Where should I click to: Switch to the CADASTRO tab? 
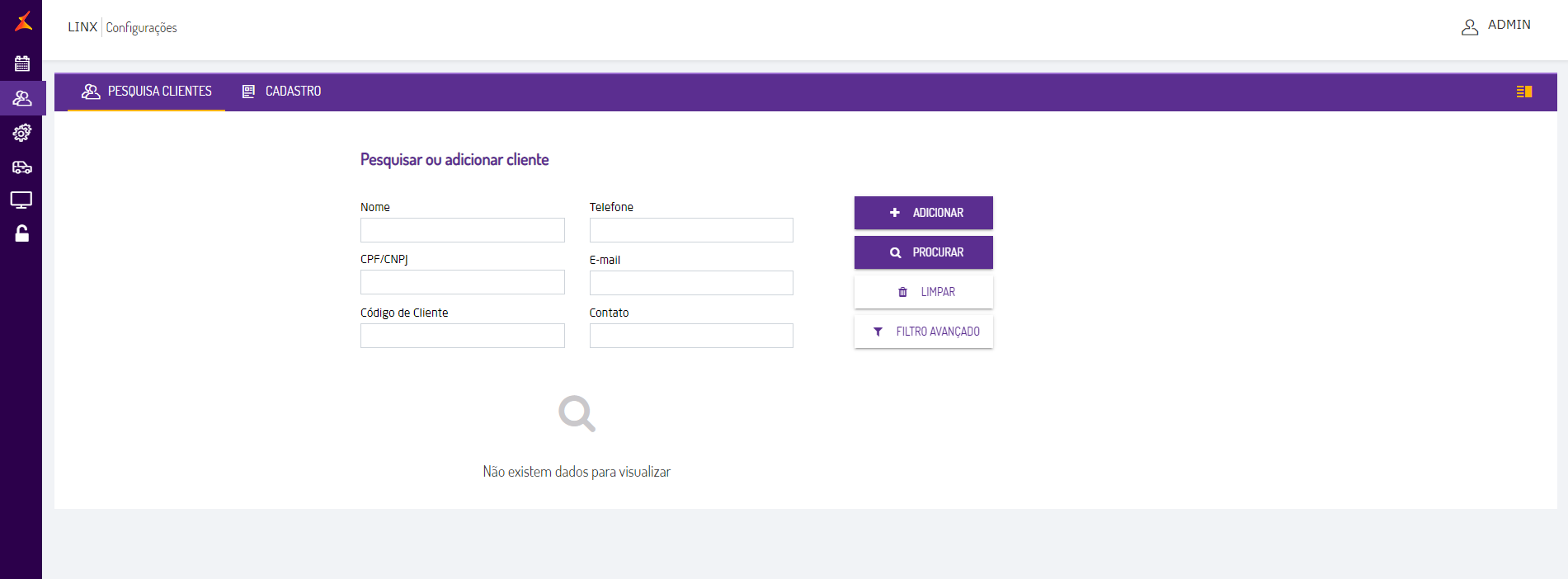tap(280, 91)
